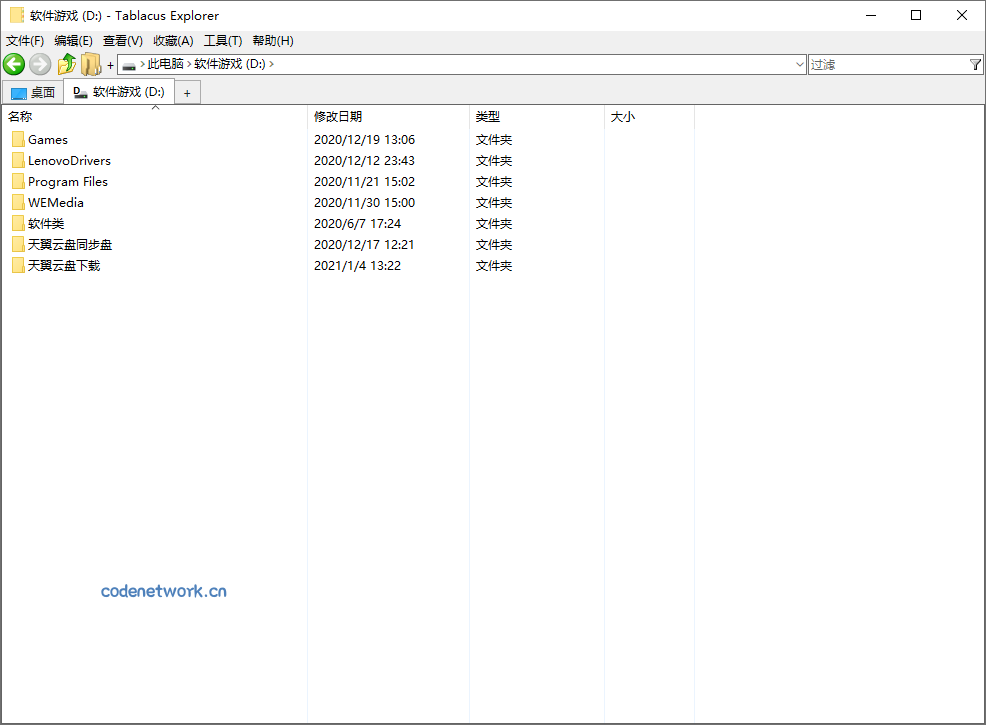
Task: Click the Forward navigation arrow
Action: (39, 64)
